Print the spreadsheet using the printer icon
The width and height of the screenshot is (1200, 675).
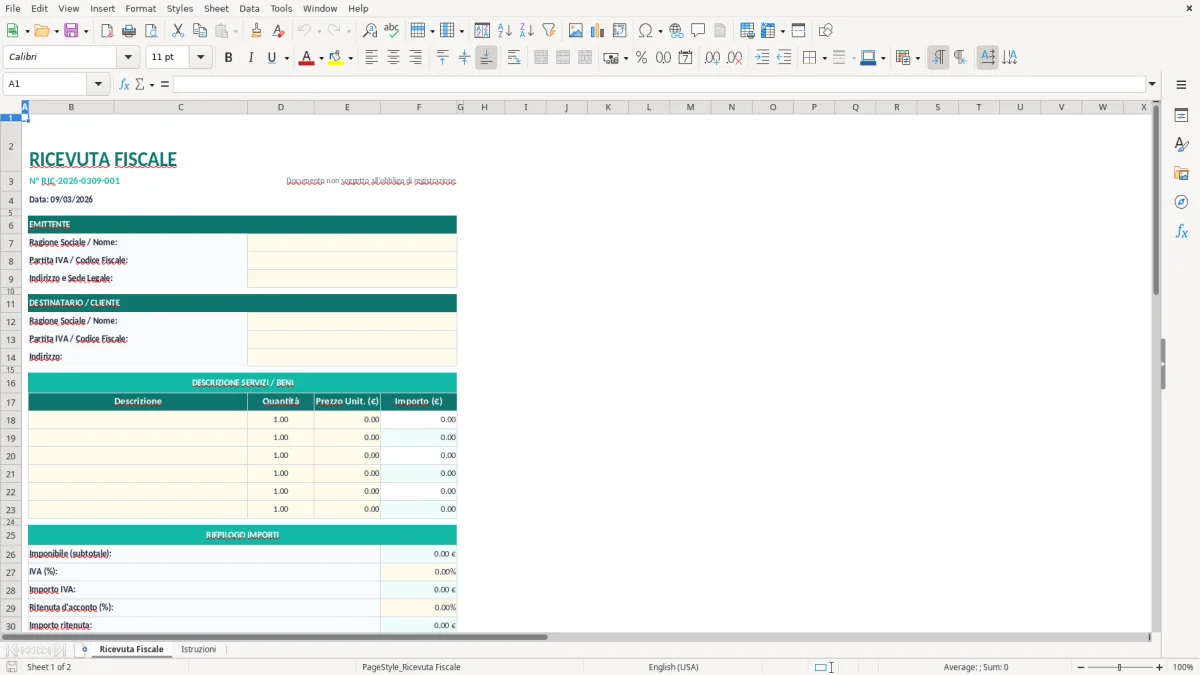coord(129,31)
